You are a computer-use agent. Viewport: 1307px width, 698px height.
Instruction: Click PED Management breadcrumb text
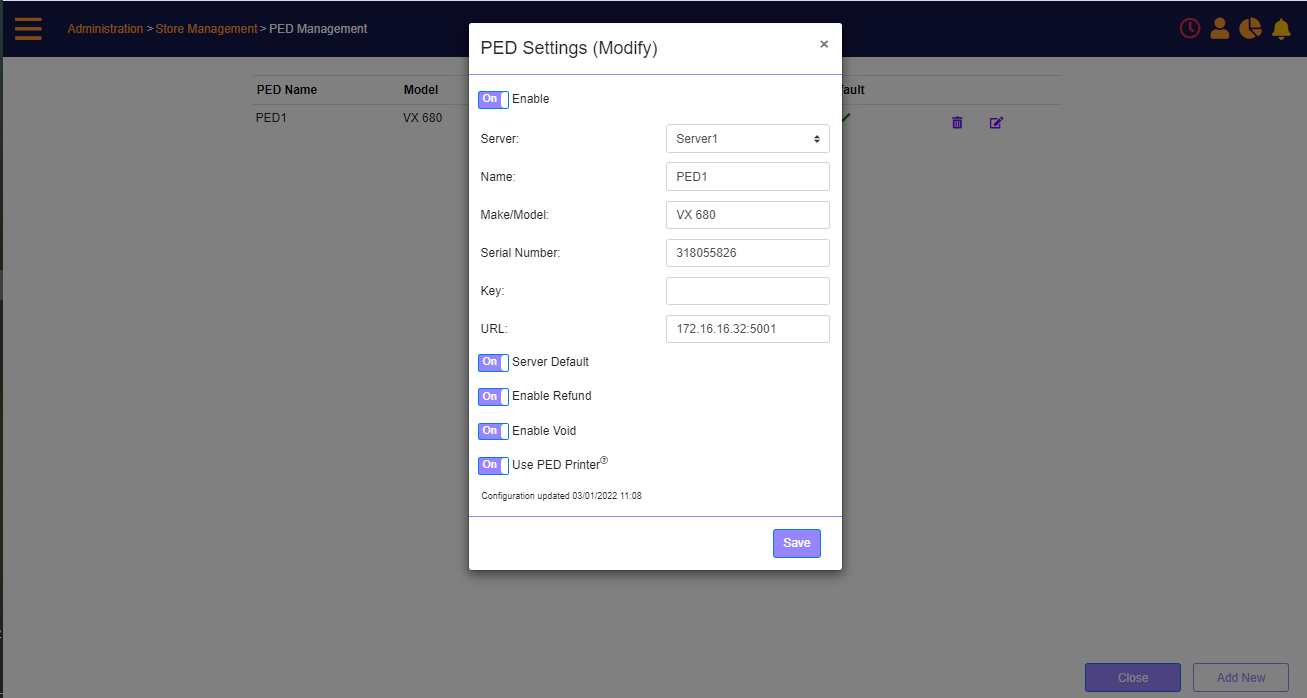click(x=318, y=29)
